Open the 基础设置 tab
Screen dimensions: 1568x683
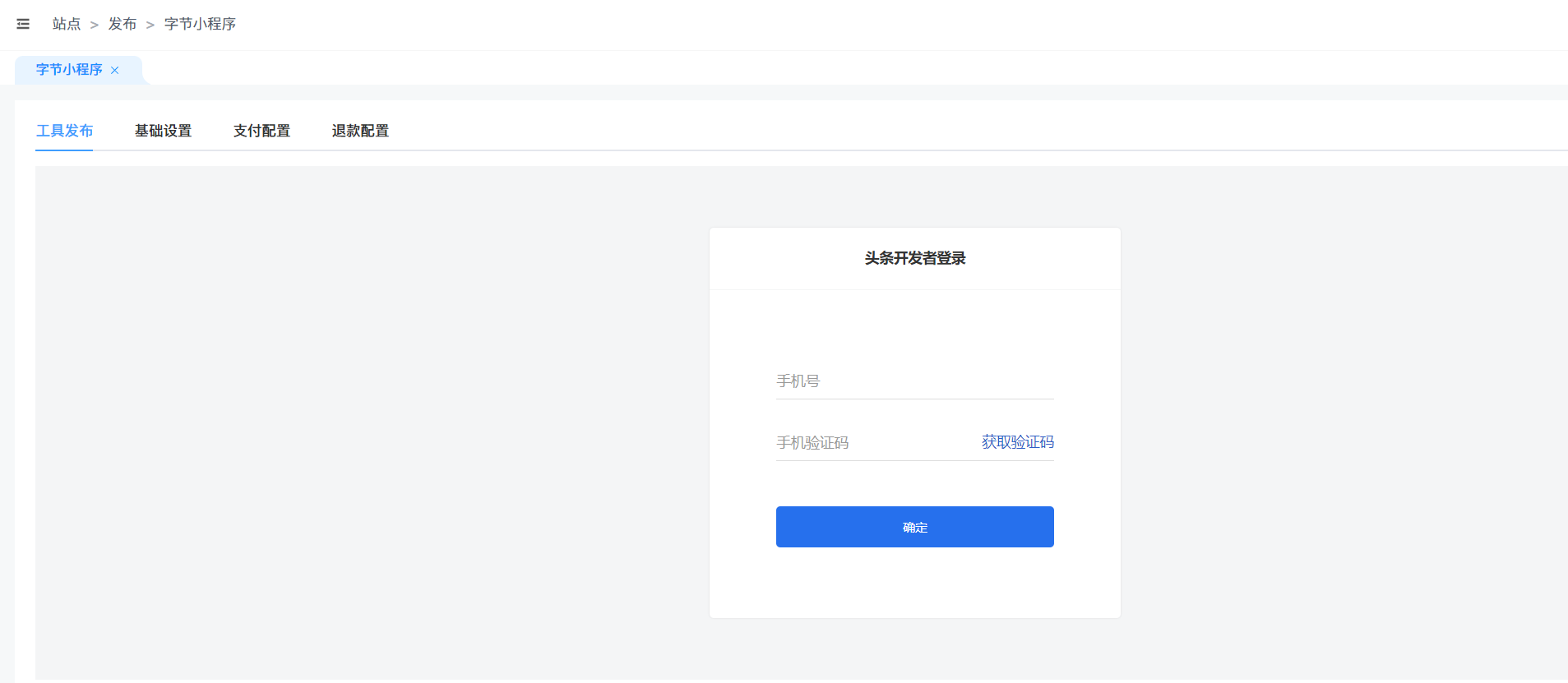(163, 131)
